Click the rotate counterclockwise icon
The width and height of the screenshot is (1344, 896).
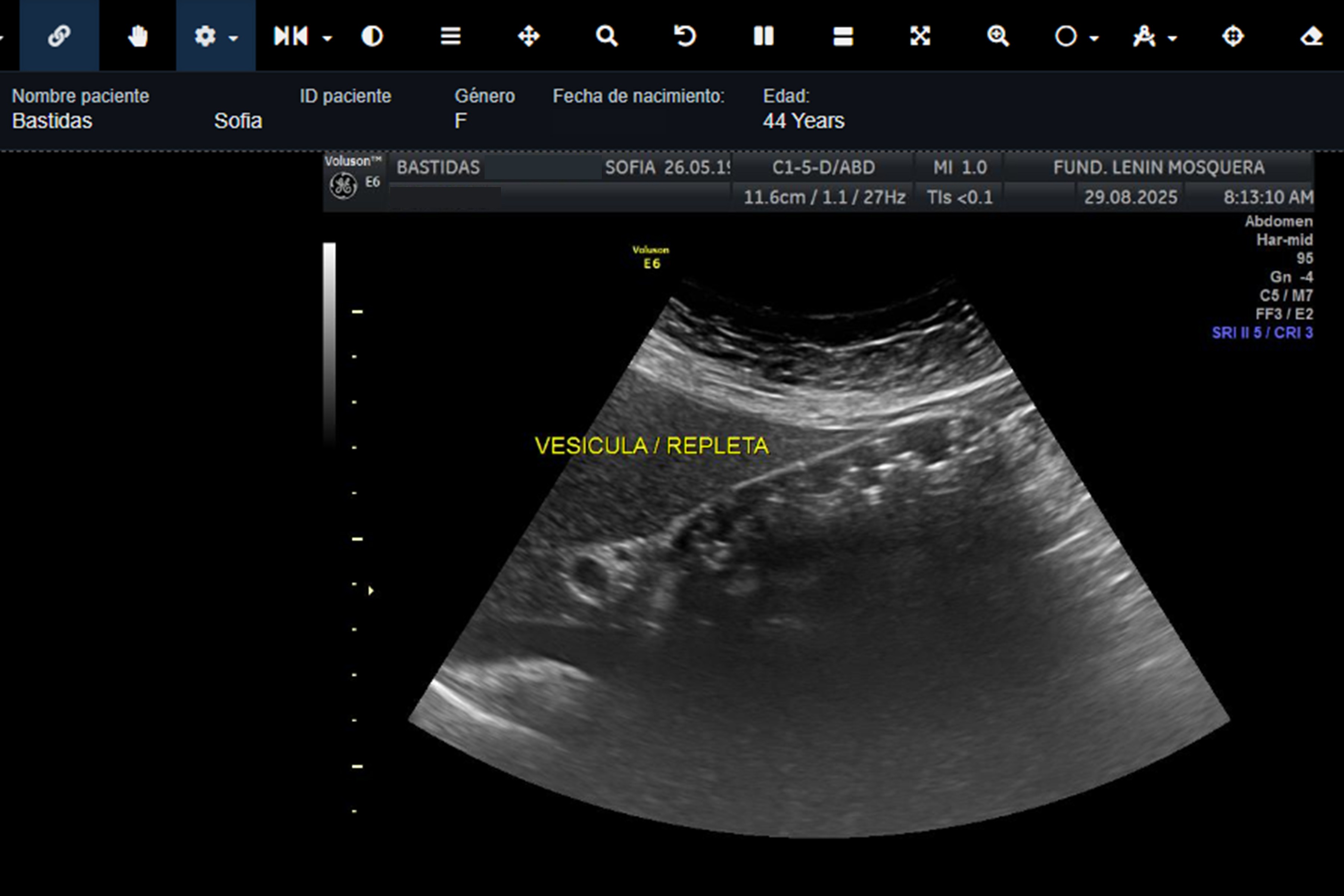tap(685, 36)
